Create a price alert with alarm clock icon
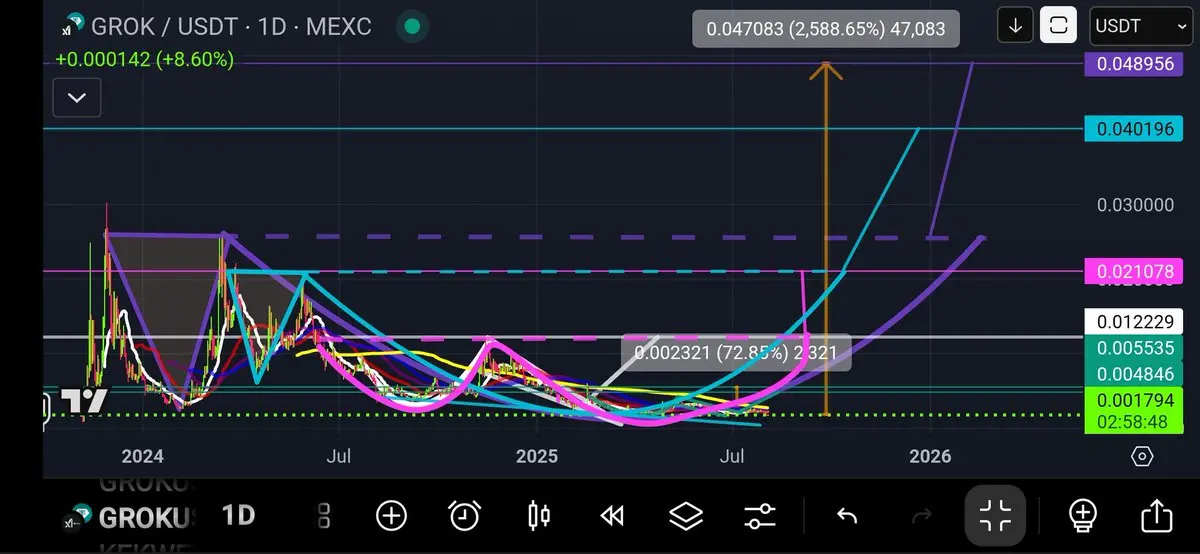 point(464,516)
